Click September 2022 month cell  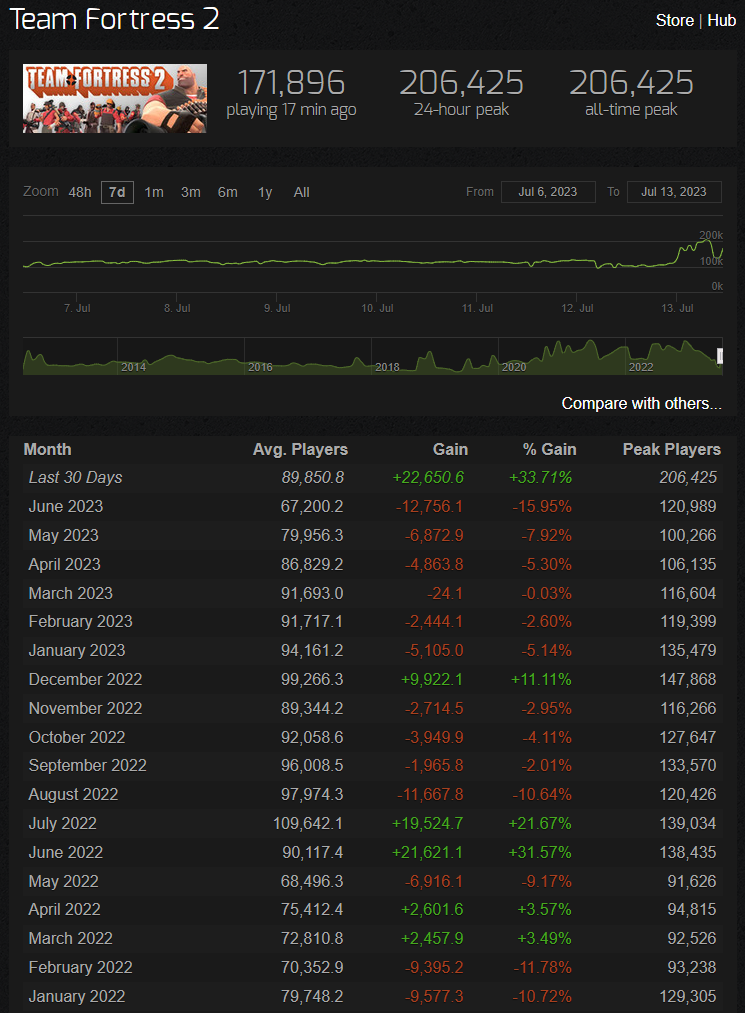click(88, 766)
